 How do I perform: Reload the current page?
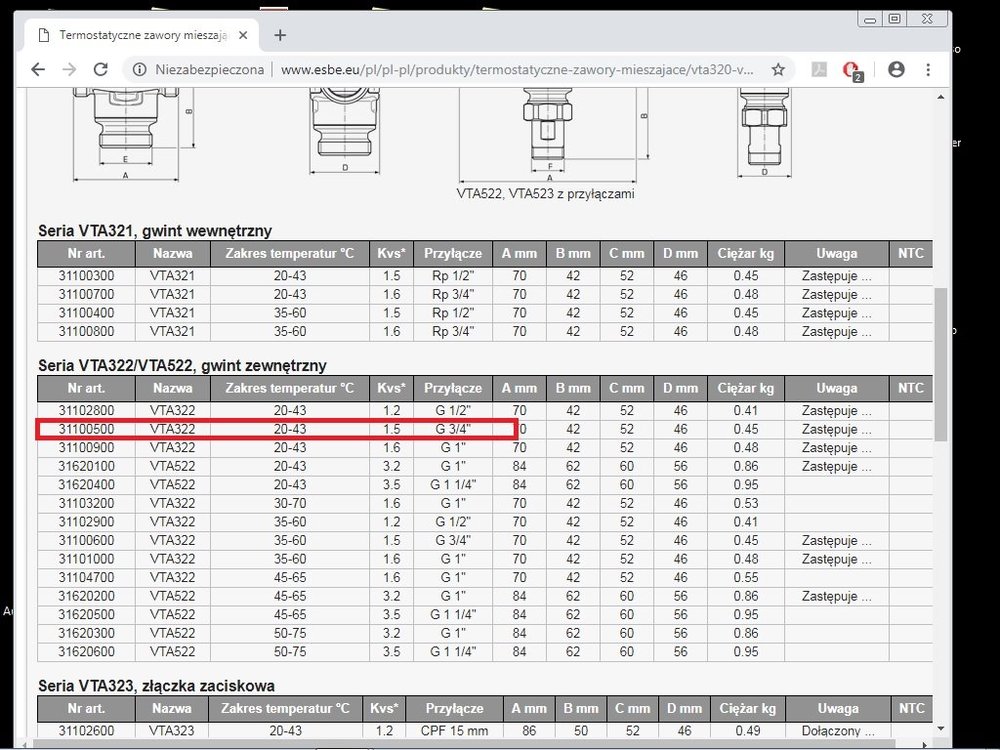(100, 69)
